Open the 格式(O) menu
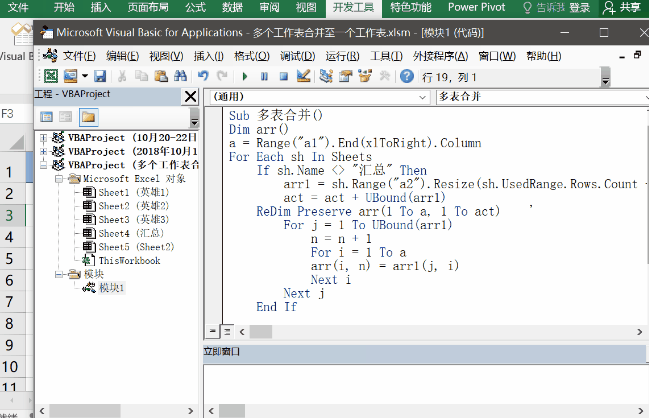Screen dimensions: 649x418 point(252,56)
